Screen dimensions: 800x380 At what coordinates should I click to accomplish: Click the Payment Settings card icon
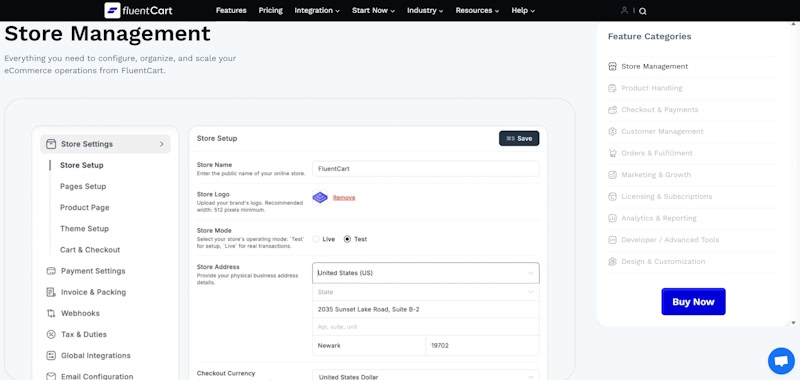click(x=51, y=271)
